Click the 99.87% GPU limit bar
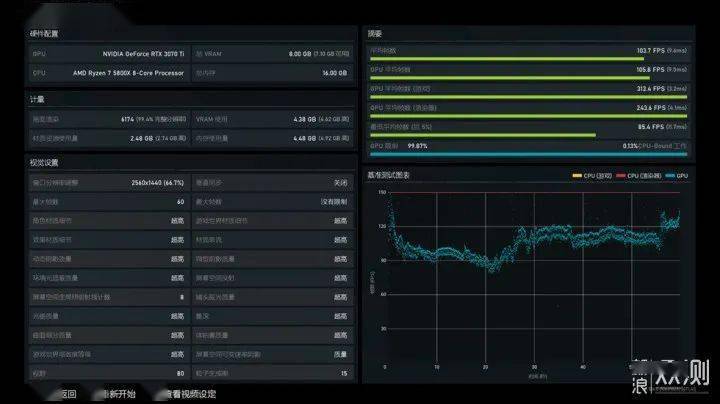Screen dimensions: 720x404 [x=529, y=154]
